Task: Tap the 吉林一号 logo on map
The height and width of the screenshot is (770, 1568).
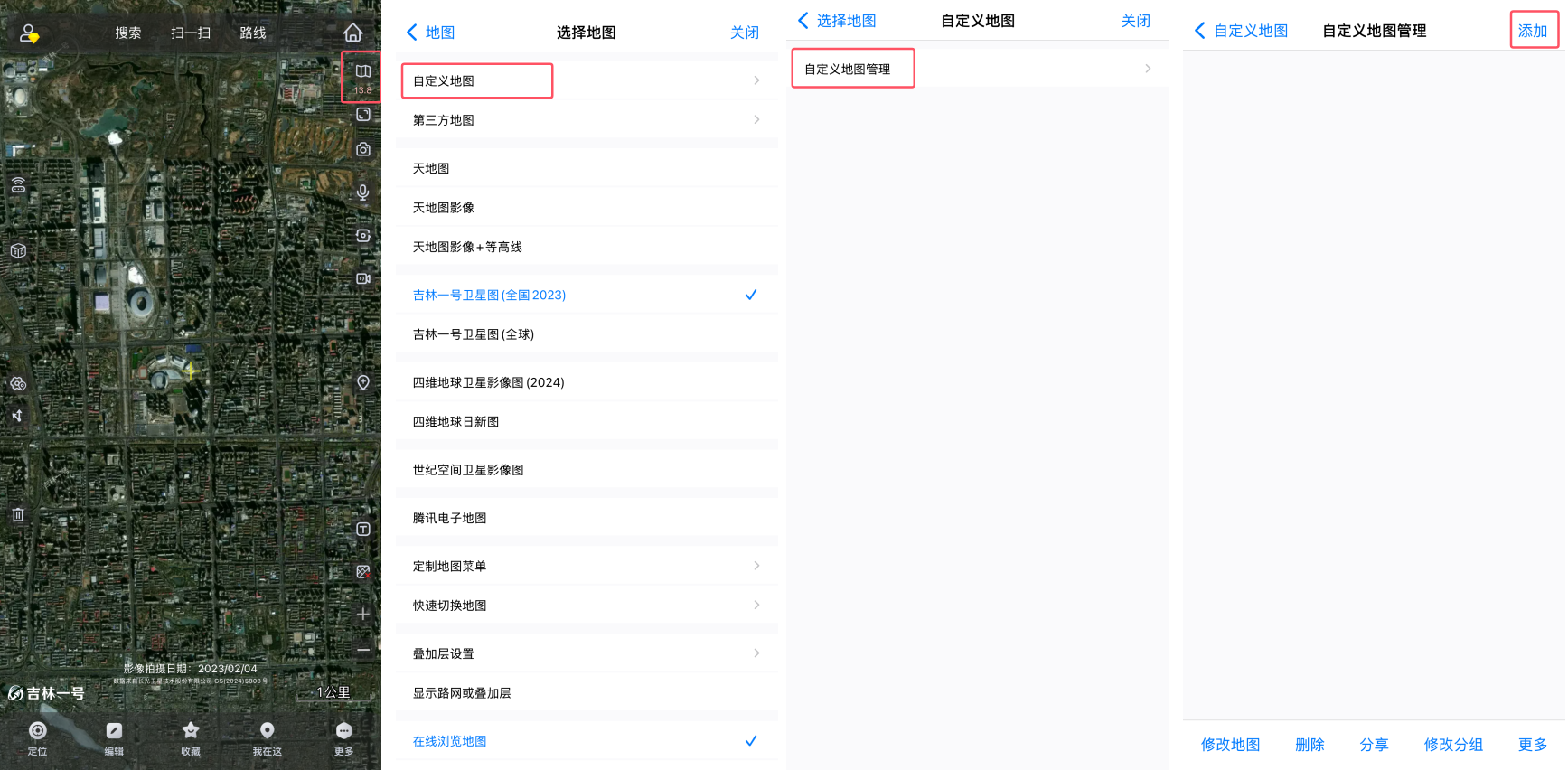Action: pyautogui.click(x=47, y=693)
